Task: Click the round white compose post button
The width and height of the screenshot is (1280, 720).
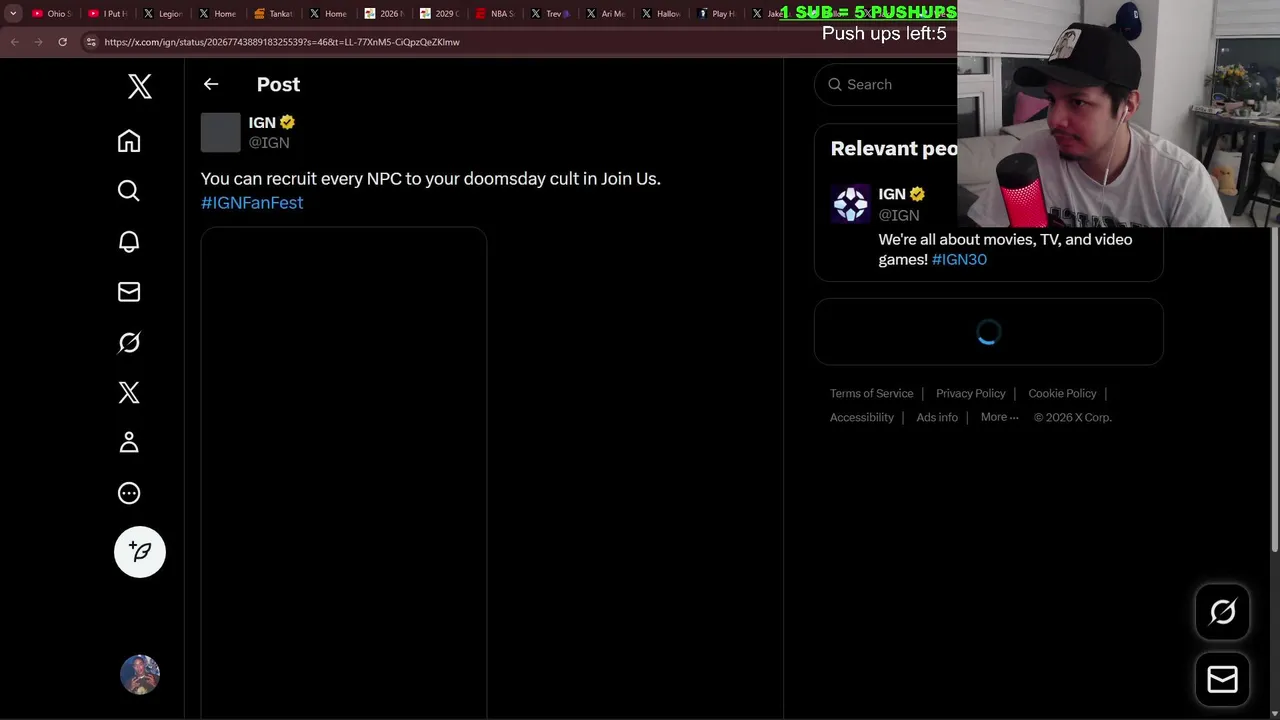Action: coord(140,552)
